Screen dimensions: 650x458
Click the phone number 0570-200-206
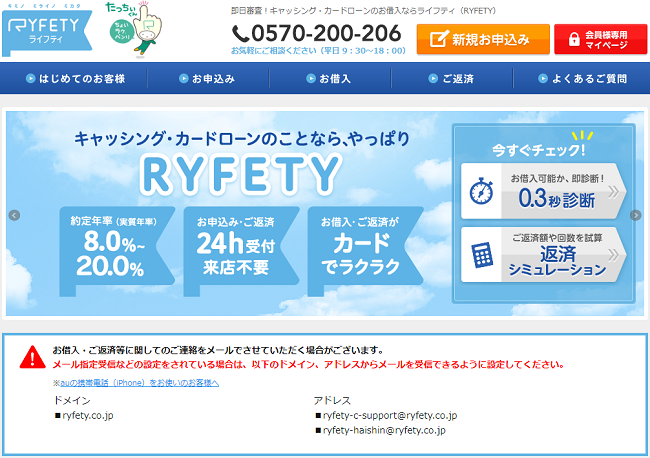[x=326, y=34]
